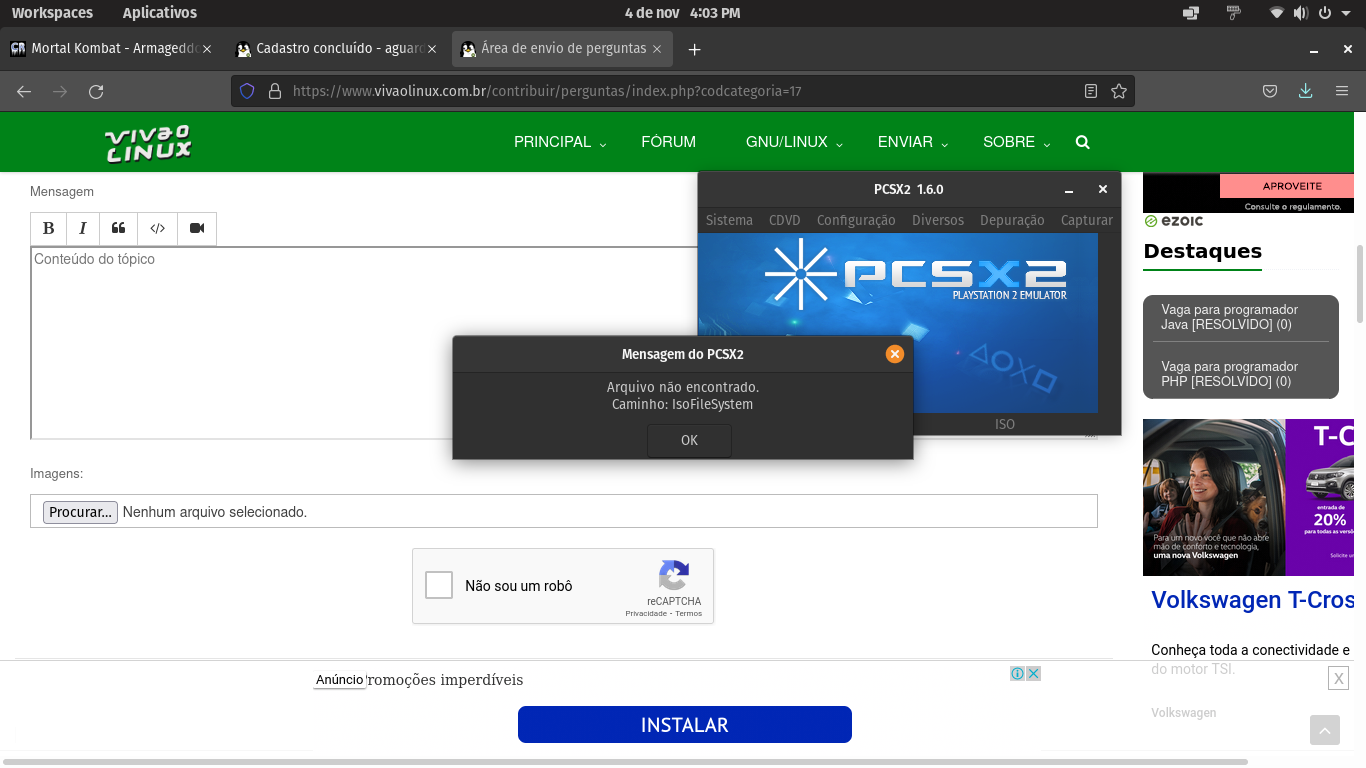Close the PCSX2 message dialog with orange X
This screenshot has height=768, width=1366.
[895, 354]
